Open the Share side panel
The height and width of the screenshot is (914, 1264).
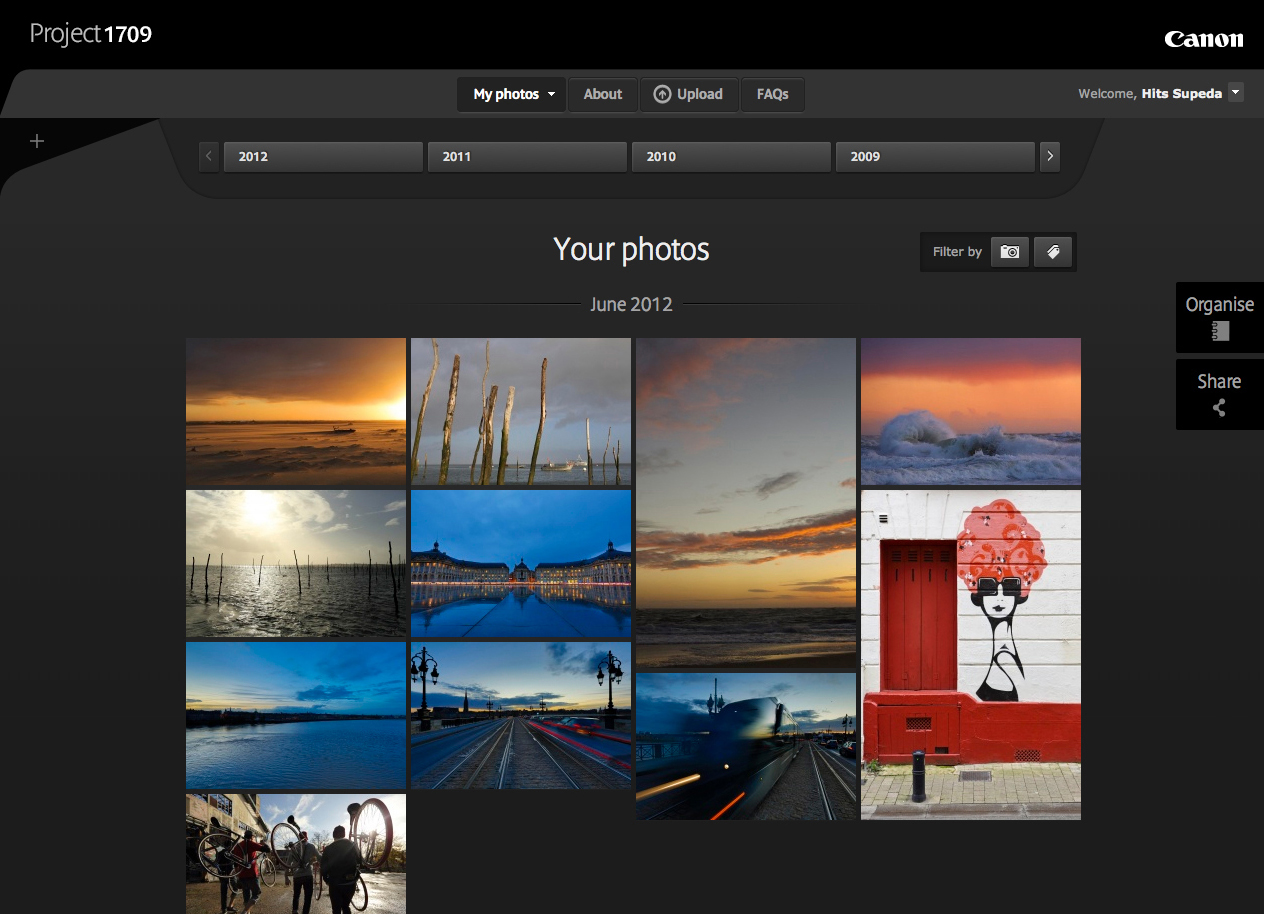1219,394
